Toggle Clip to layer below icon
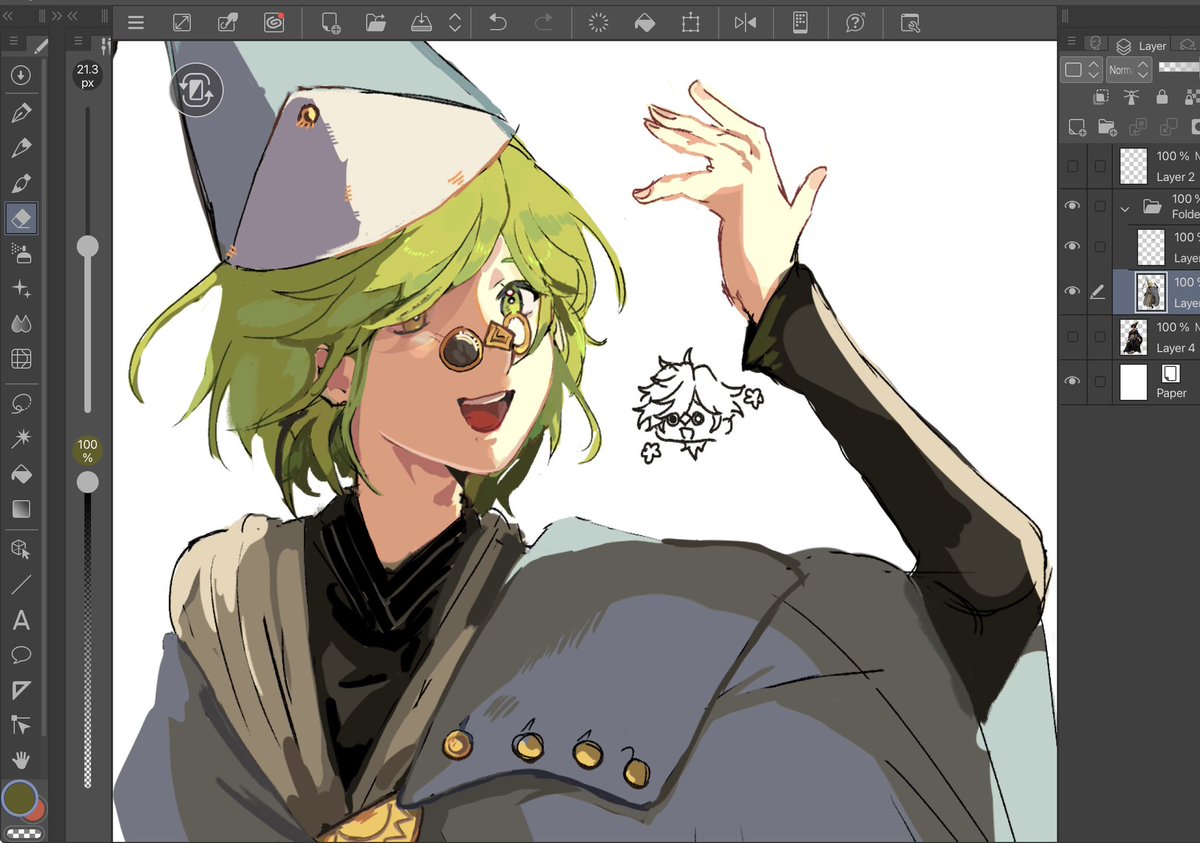 point(1101,97)
